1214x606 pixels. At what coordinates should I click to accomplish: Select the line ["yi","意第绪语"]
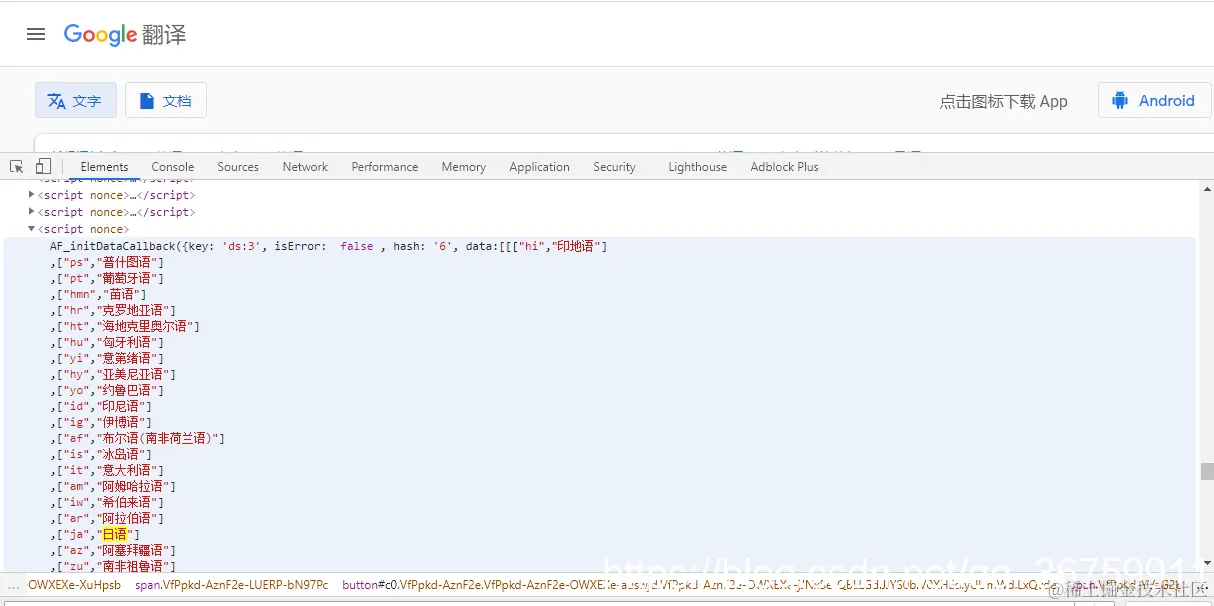click(107, 358)
